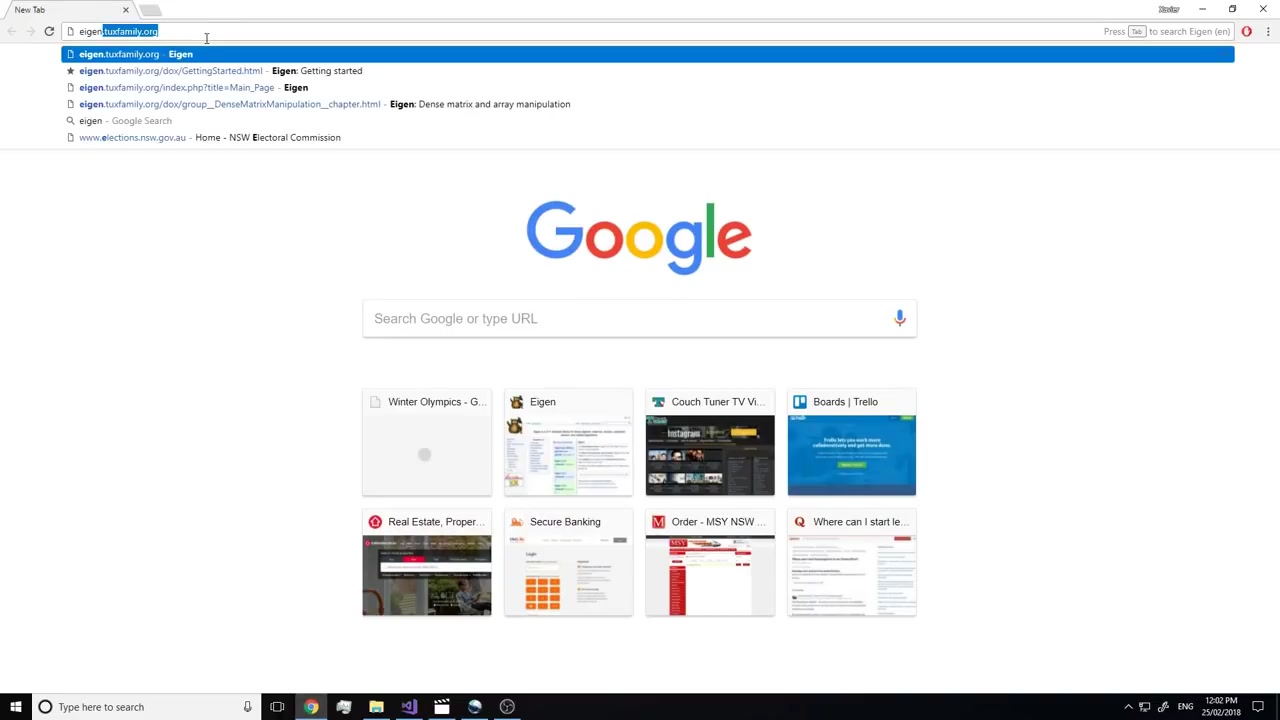The height and width of the screenshot is (720, 1280).
Task: Pick the index.php Main_Page suggestion
Action: tap(648, 87)
